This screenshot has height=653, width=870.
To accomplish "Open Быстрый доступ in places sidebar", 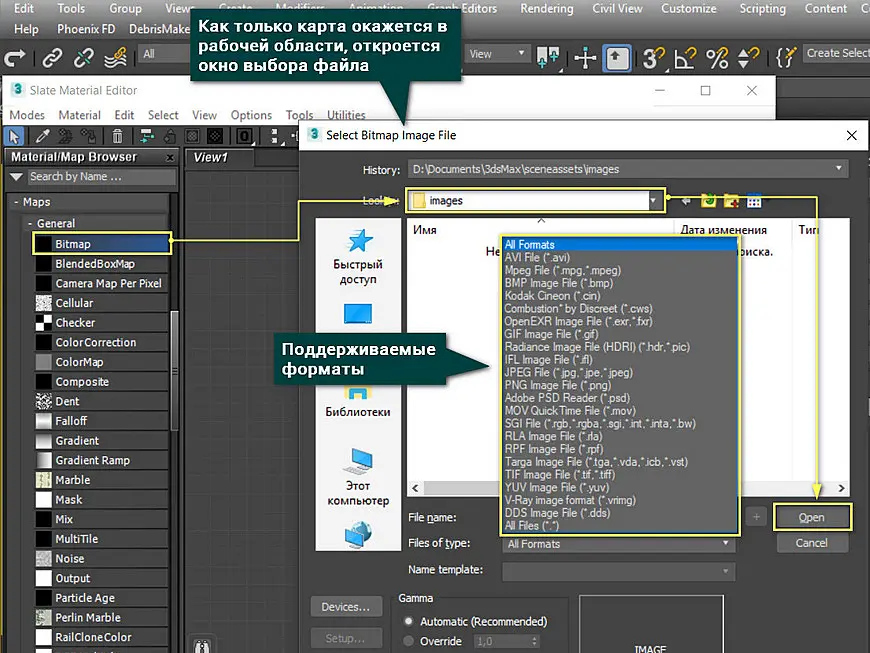I will (x=358, y=256).
